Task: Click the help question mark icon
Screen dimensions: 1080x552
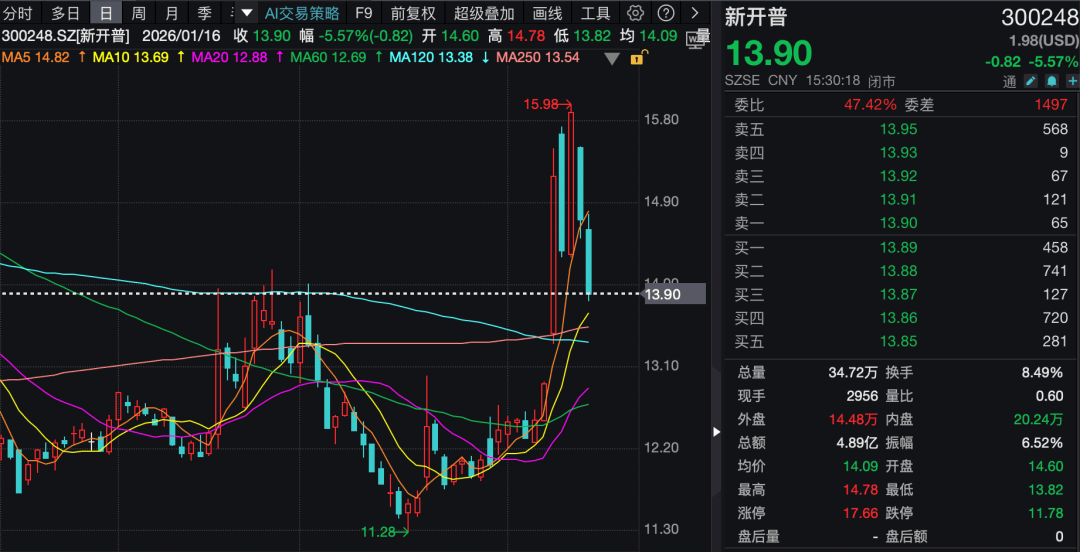Action: pyautogui.click(x=665, y=13)
